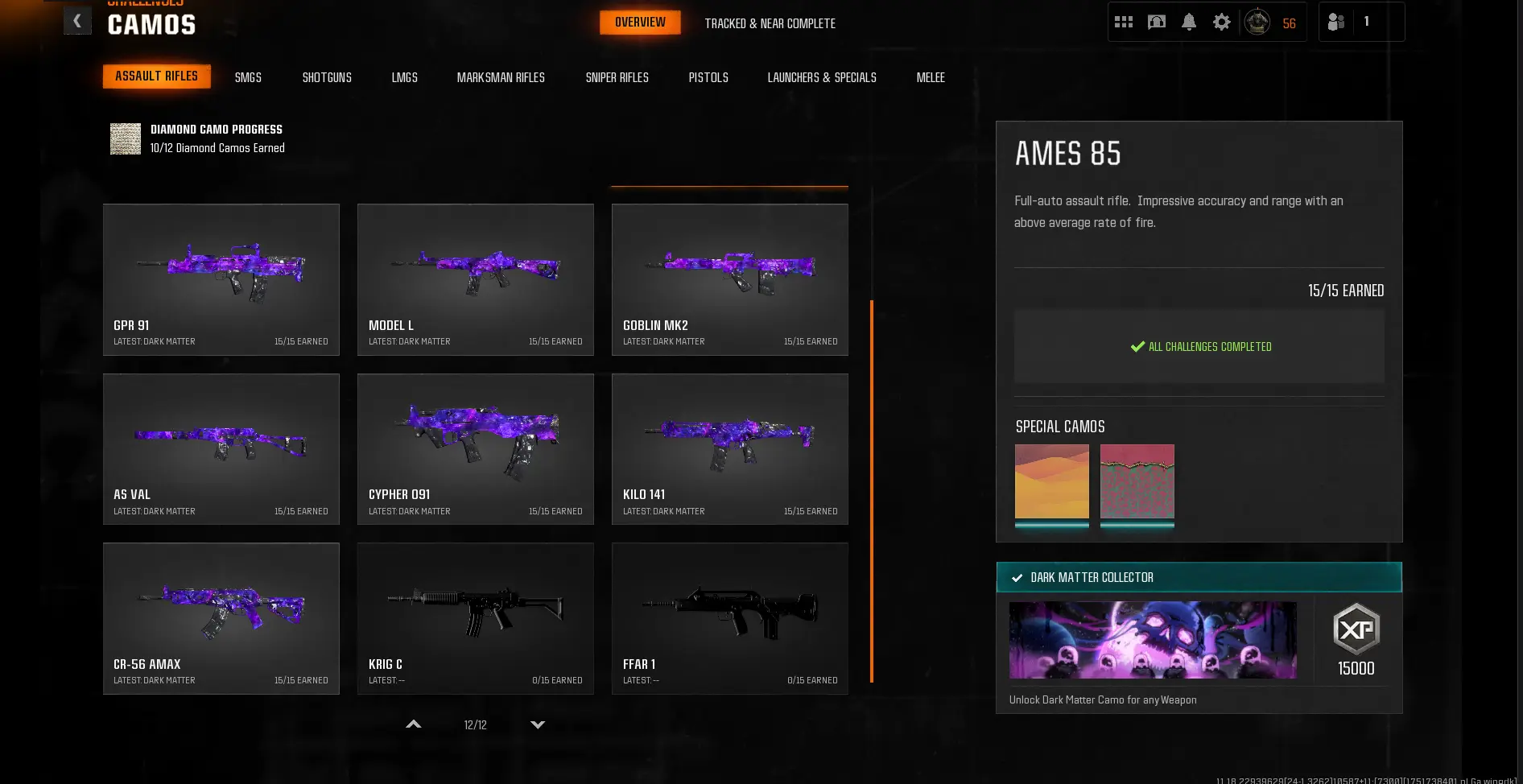This screenshot has width=1523, height=784.
Task: Go back using the left arrow button
Action: (x=77, y=21)
